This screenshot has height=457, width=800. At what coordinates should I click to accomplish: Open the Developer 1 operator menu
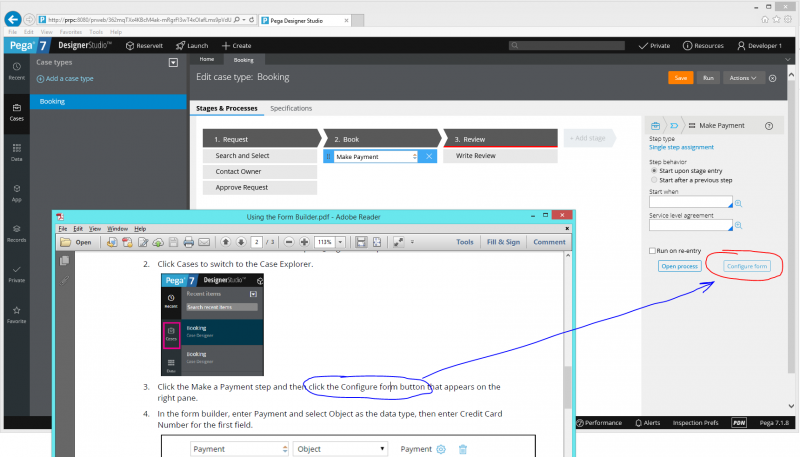[760, 45]
